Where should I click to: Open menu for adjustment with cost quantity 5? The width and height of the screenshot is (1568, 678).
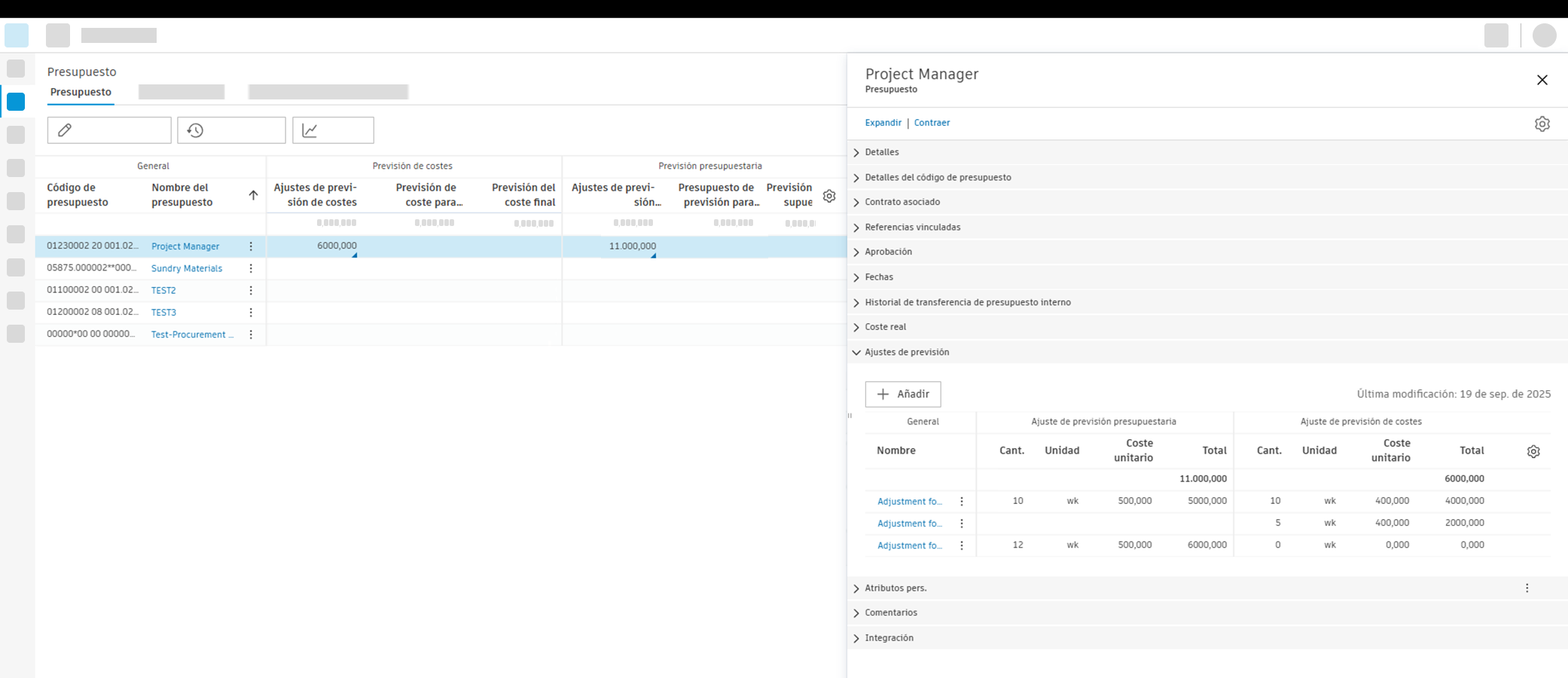(962, 523)
